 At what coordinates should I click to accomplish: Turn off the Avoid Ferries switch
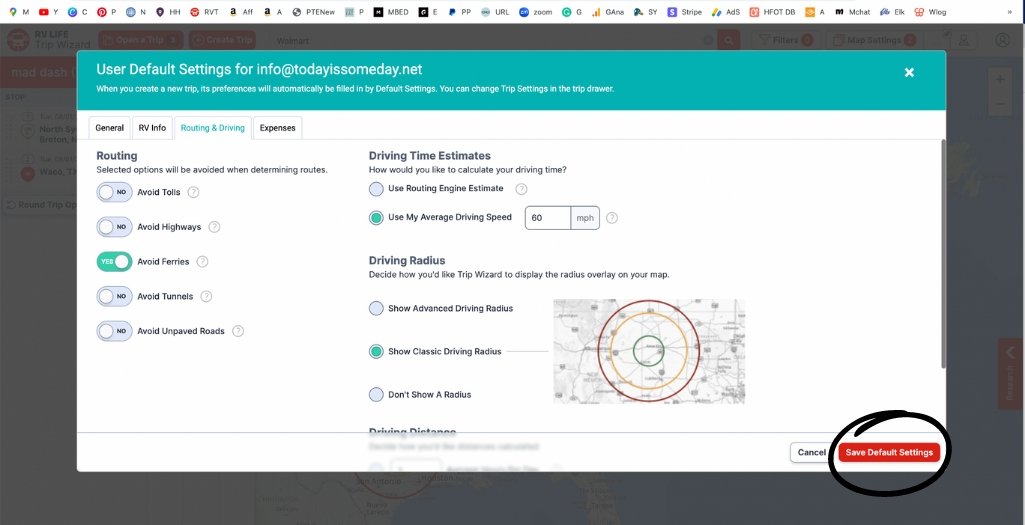tap(114, 262)
